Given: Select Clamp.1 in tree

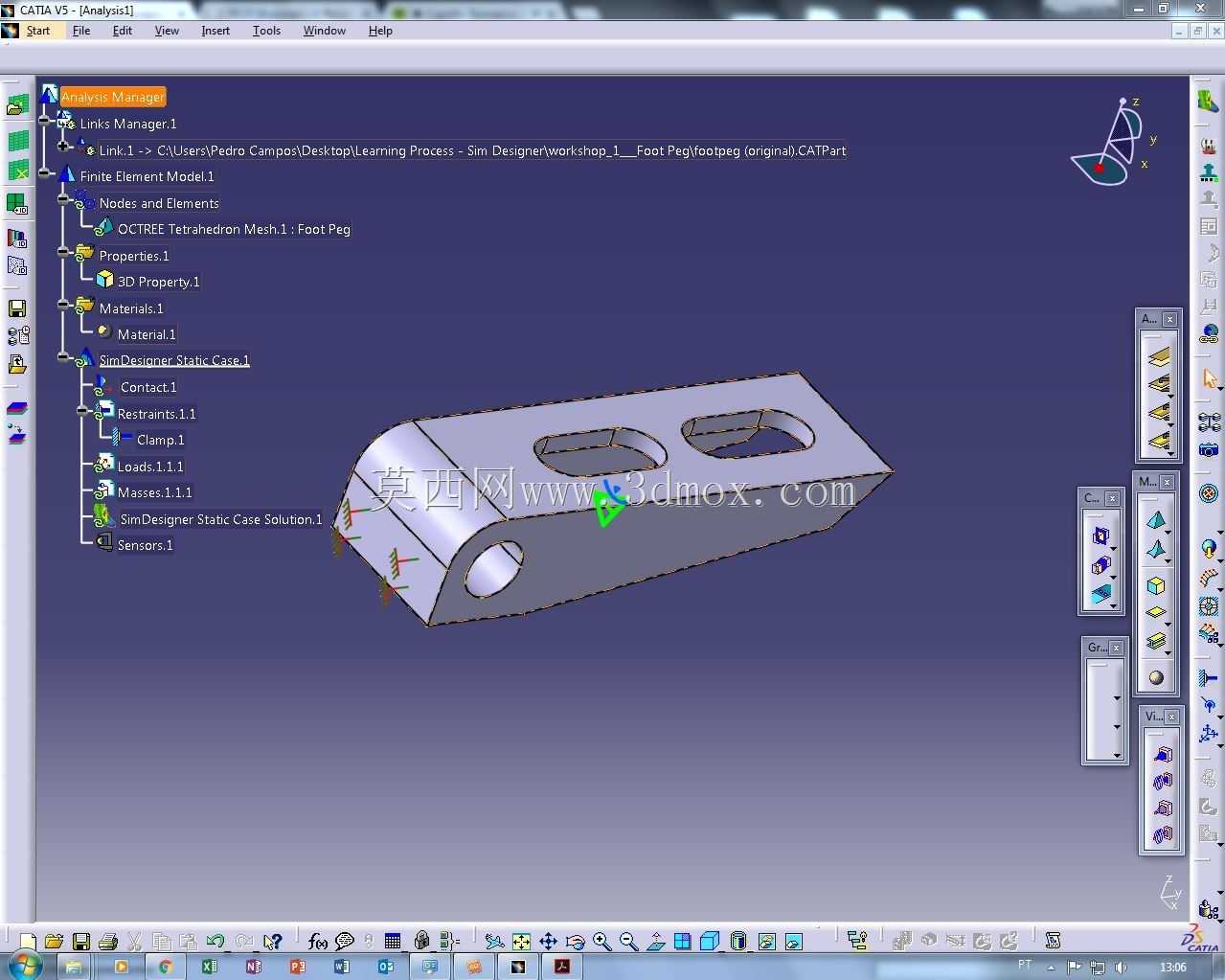Looking at the screenshot, I should pyautogui.click(x=160, y=440).
